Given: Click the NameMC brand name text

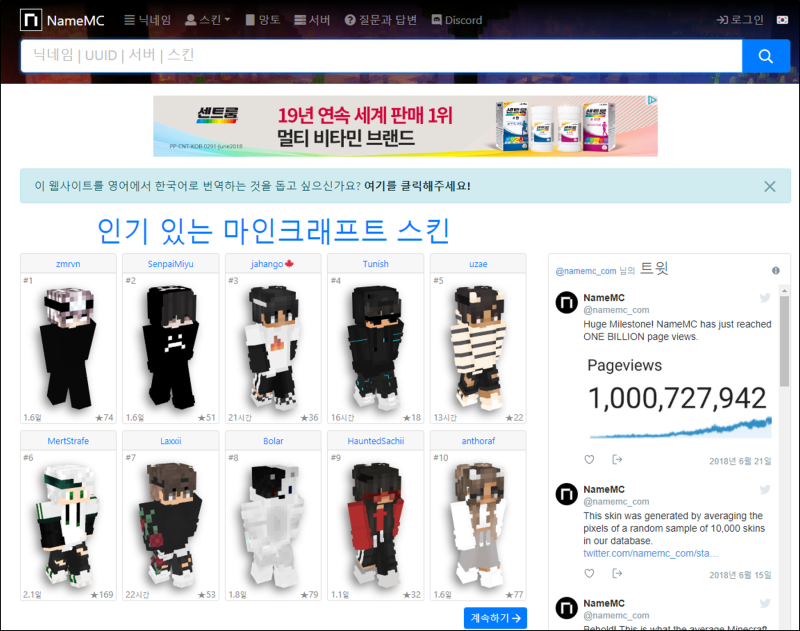Looking at the screenshot, I should [x=76, y=20].
